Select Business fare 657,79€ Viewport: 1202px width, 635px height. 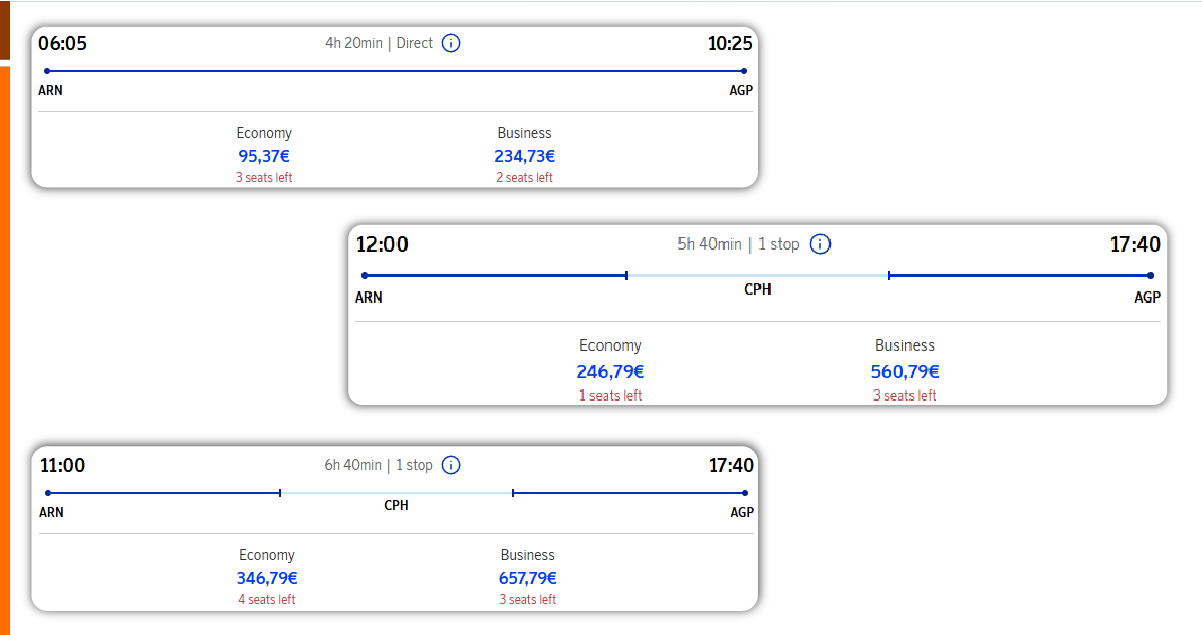[x=528, y=578]
